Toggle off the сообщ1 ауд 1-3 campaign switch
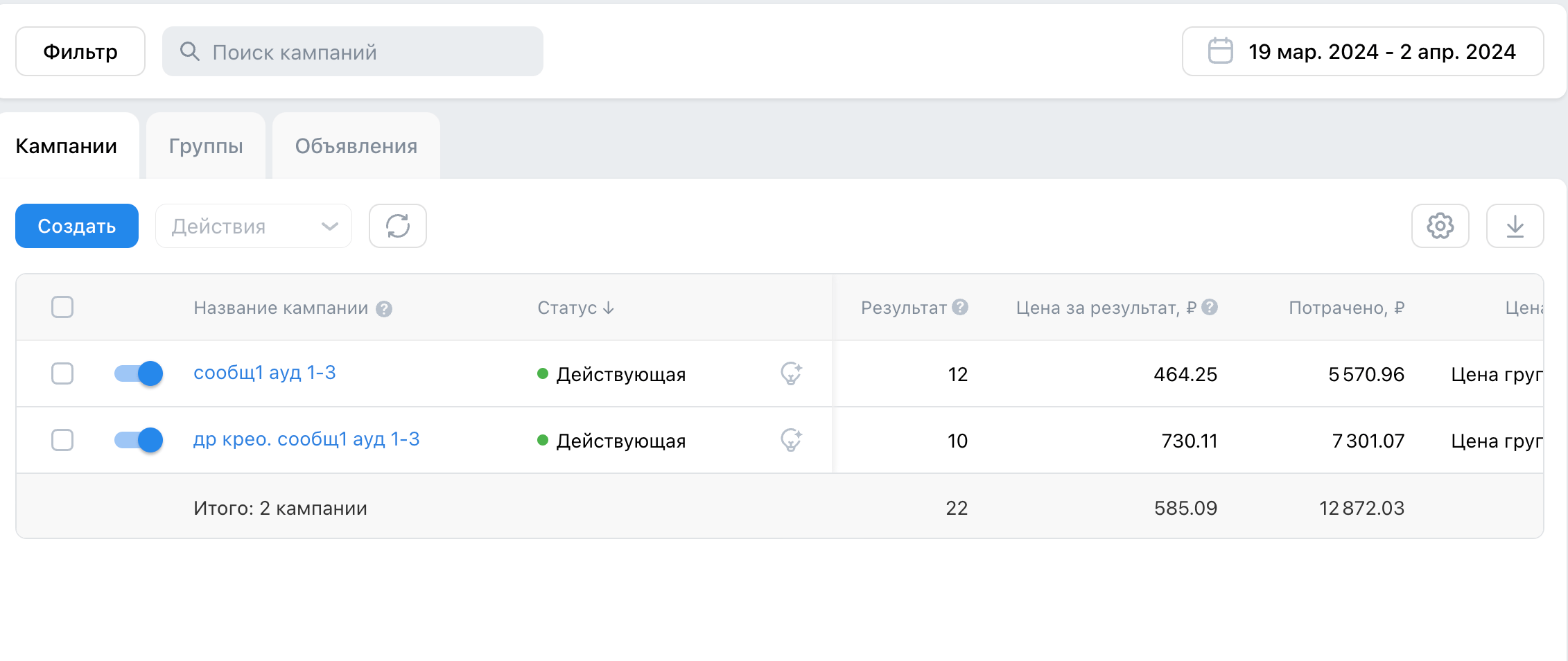The height and width of the screenshot is (661, 1568). [139, 373]
